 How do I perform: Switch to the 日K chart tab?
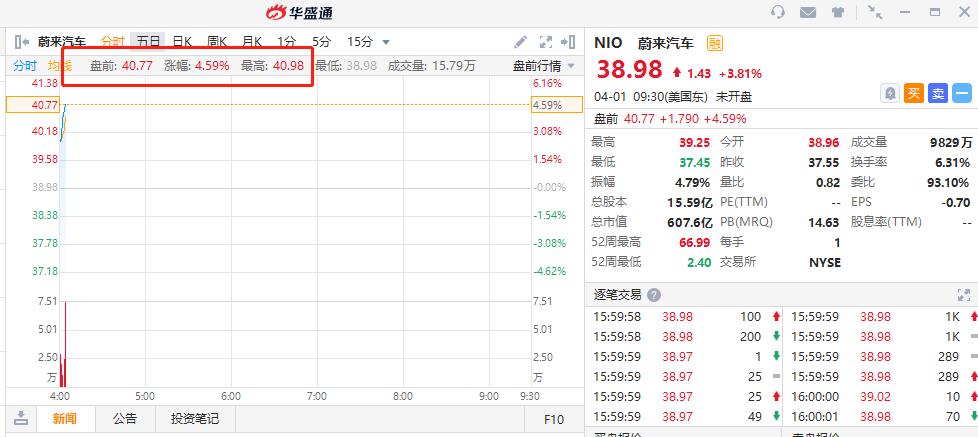pos(182,42)
